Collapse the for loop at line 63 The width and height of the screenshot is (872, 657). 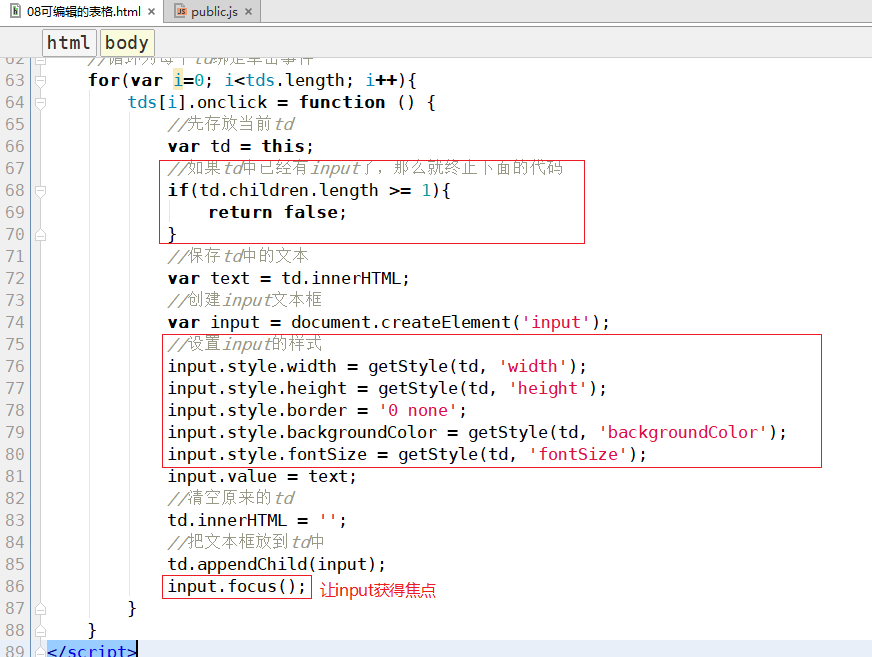coord(41,80)
